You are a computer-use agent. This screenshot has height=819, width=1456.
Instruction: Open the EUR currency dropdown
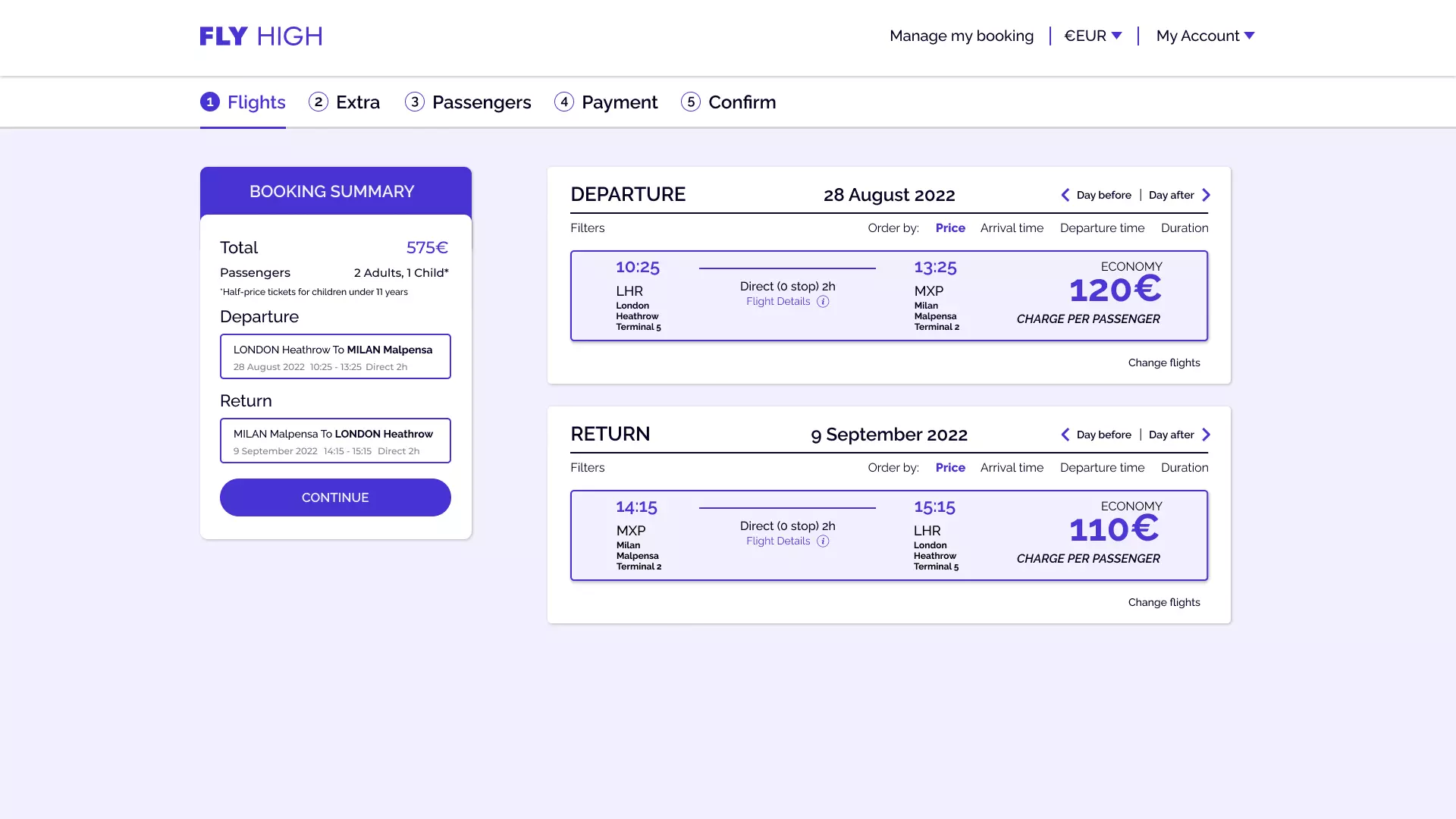[1093, 36]
